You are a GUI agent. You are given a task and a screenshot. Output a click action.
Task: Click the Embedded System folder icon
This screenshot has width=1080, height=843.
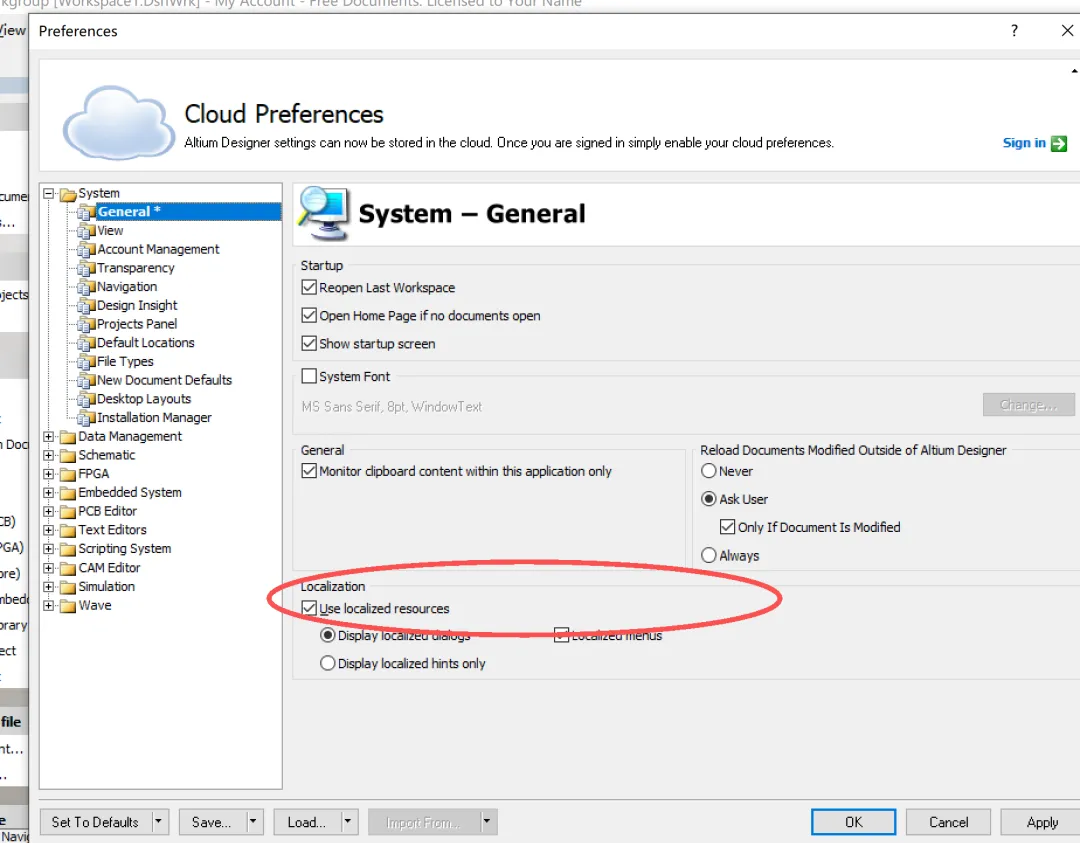click(68, 493)
